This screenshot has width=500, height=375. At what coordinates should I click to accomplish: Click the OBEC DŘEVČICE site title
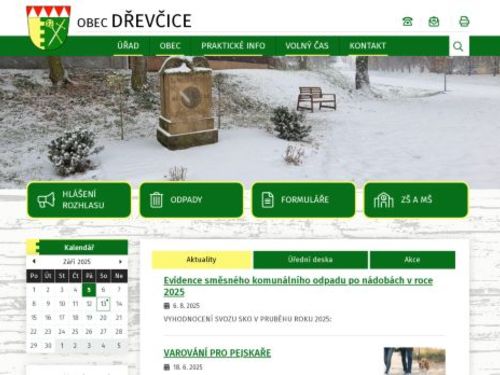tap(134, 21)
